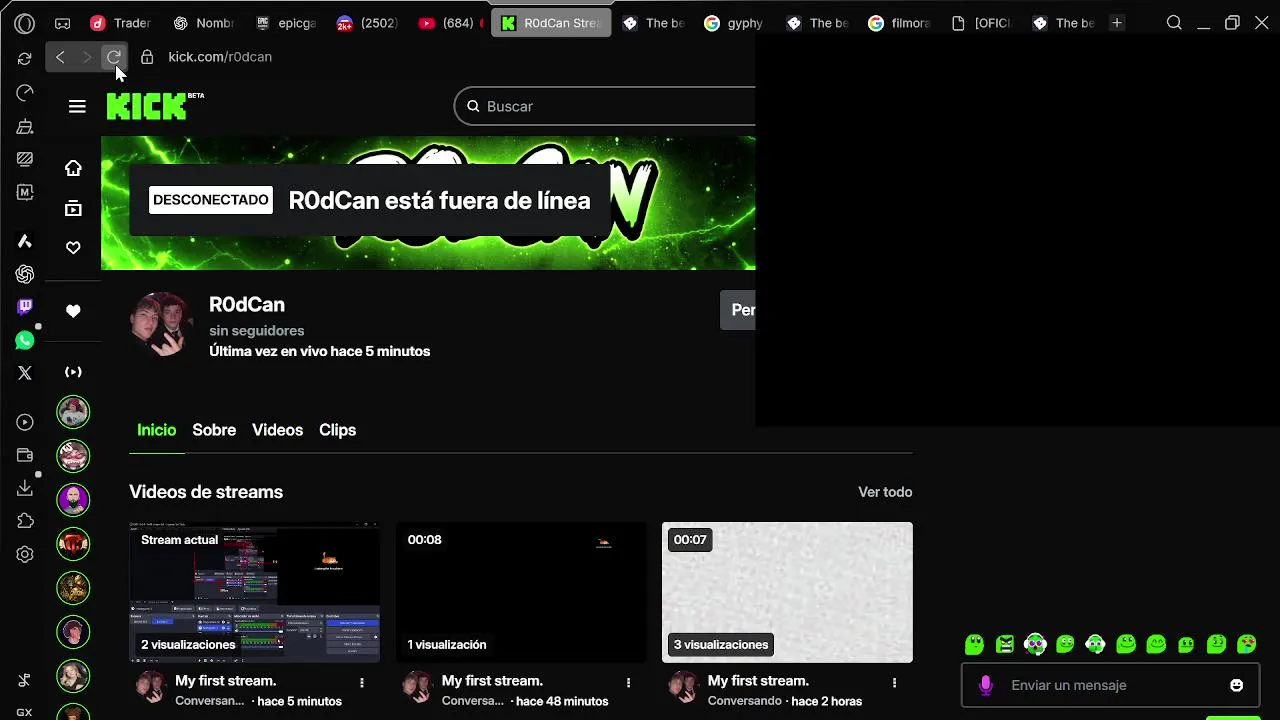The height and width of the screenshot is (720, 1280).
Task: Click the first followed channel avatar
Action: point(73,412)
